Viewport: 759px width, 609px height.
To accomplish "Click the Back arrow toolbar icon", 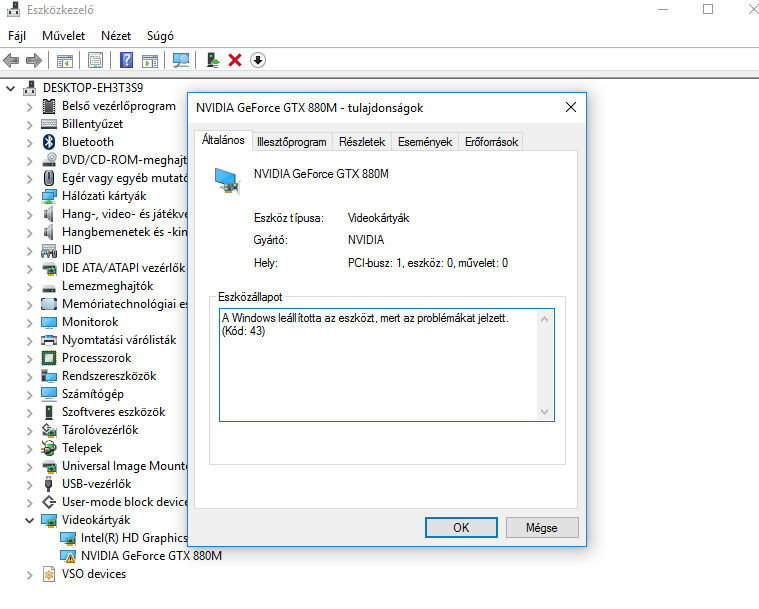I will coord(11,61).
